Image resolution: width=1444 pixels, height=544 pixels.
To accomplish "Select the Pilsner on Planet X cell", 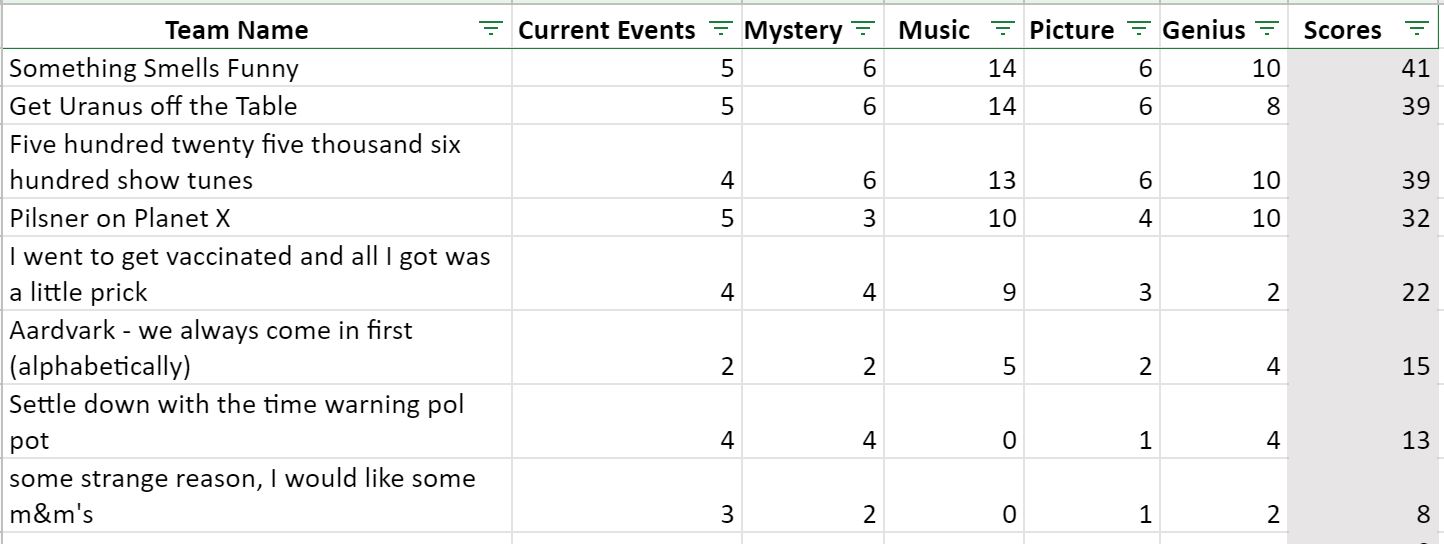I will [x=120, y=218].
